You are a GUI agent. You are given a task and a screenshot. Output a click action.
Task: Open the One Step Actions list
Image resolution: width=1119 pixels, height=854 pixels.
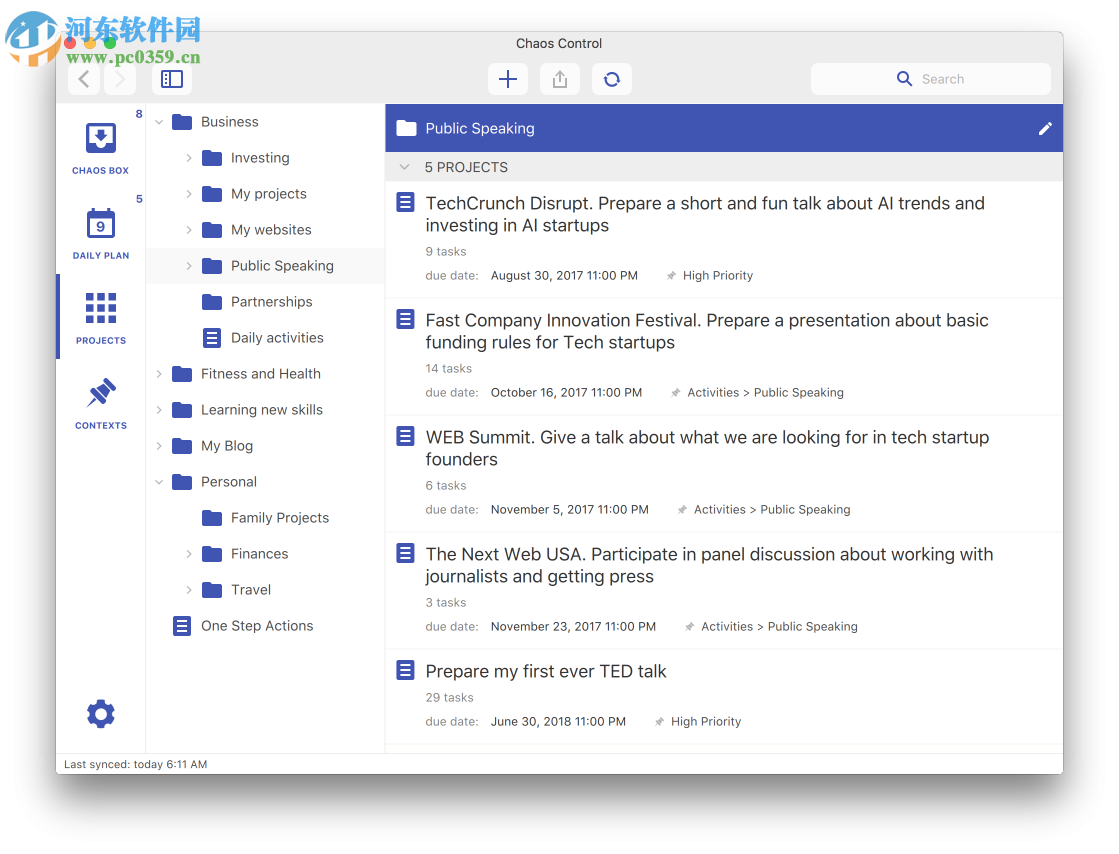pyautogui.click(x=257, y=625)
